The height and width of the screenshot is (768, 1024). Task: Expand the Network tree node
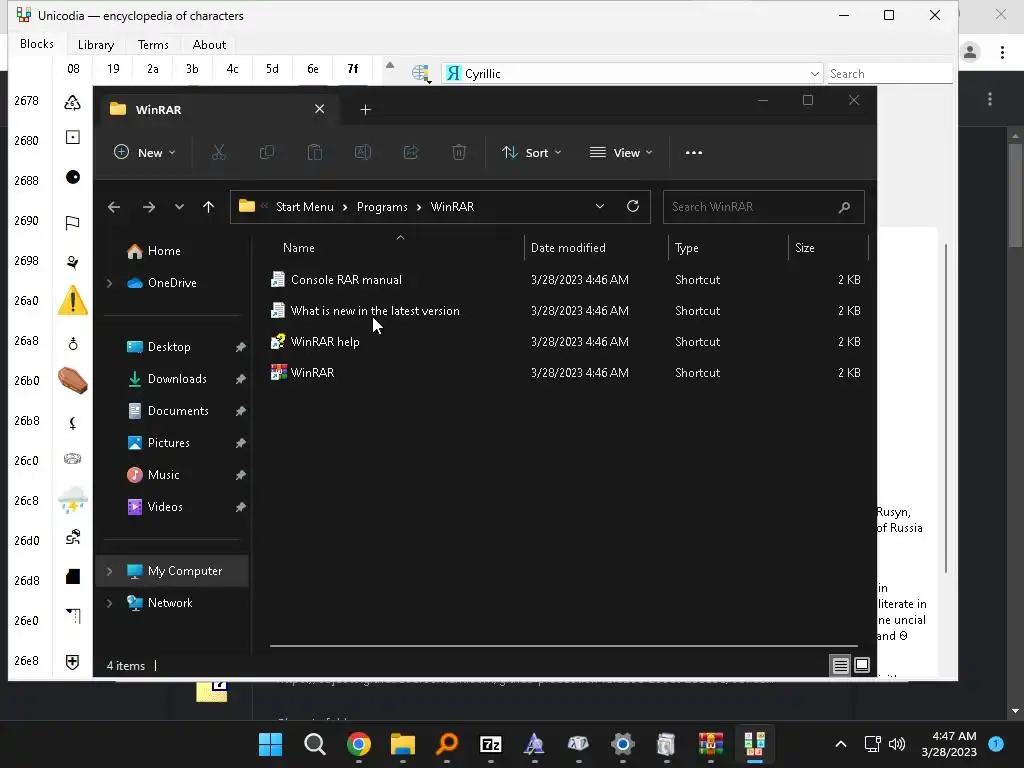pyautogui.click(x=109, y=603)
